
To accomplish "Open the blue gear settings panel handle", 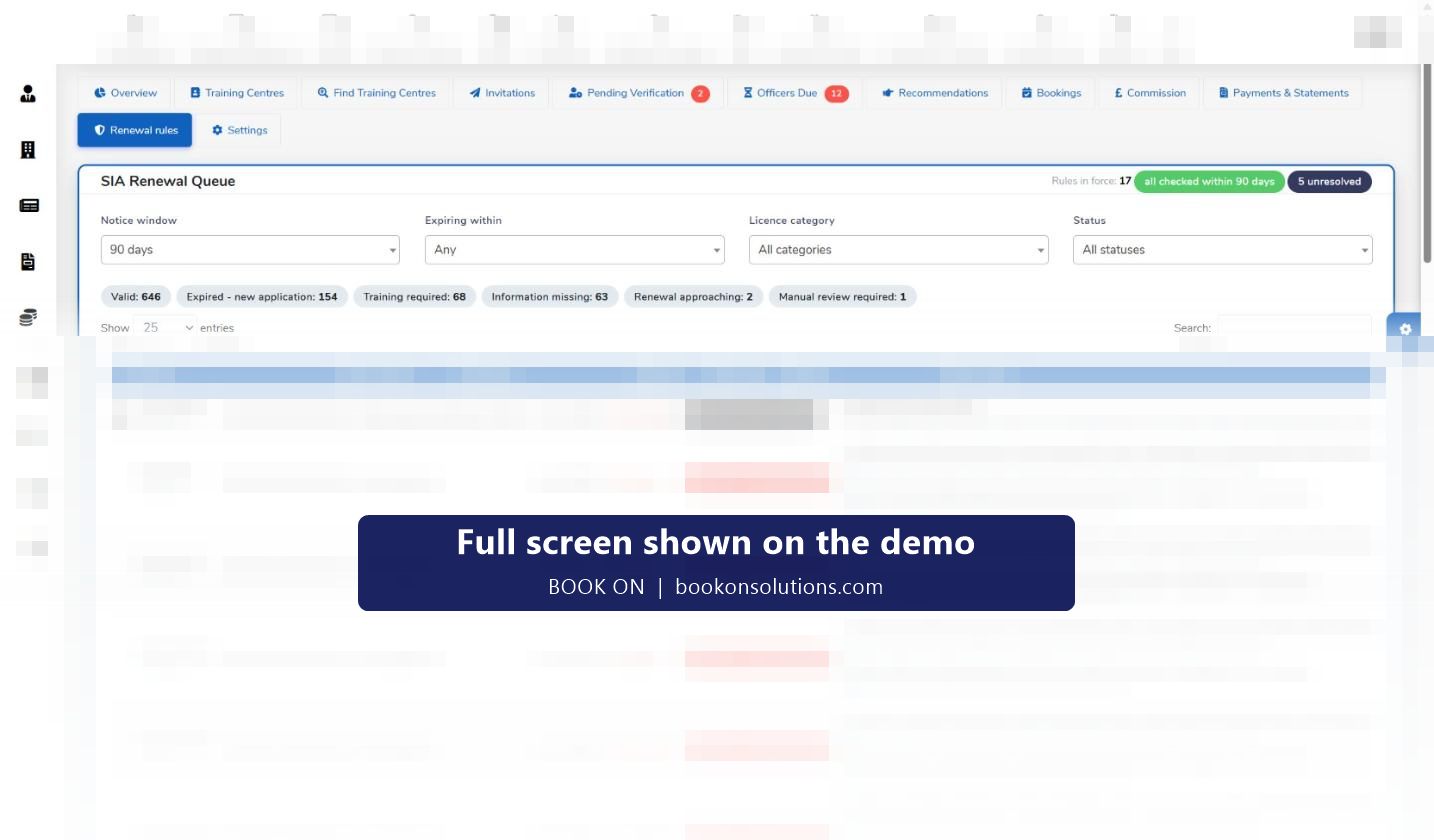I will click(x=1405, y=329).
